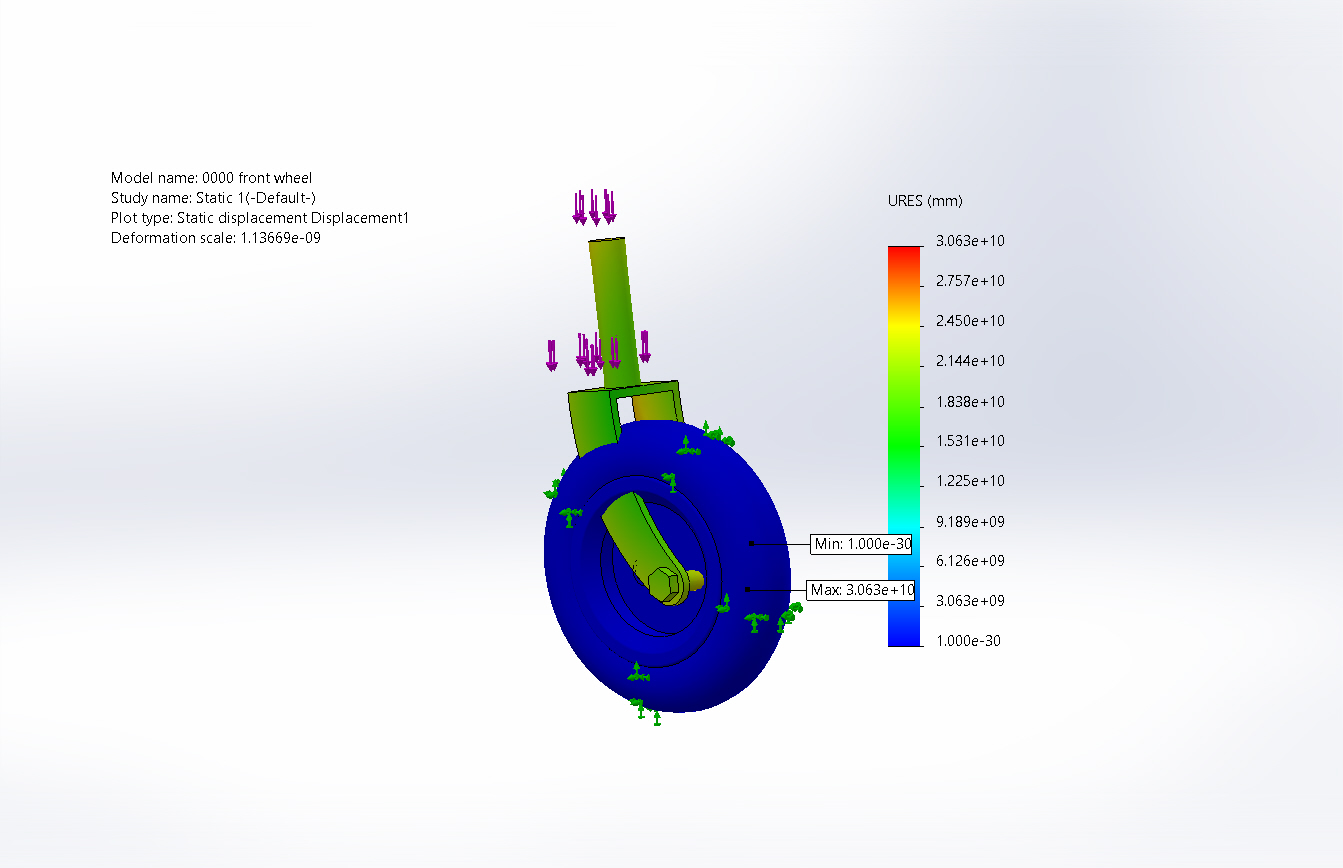
Task: Click the 'Model name: 0000 front wheel' annotation
Action: pyautogui.click(x=211, y=178)
